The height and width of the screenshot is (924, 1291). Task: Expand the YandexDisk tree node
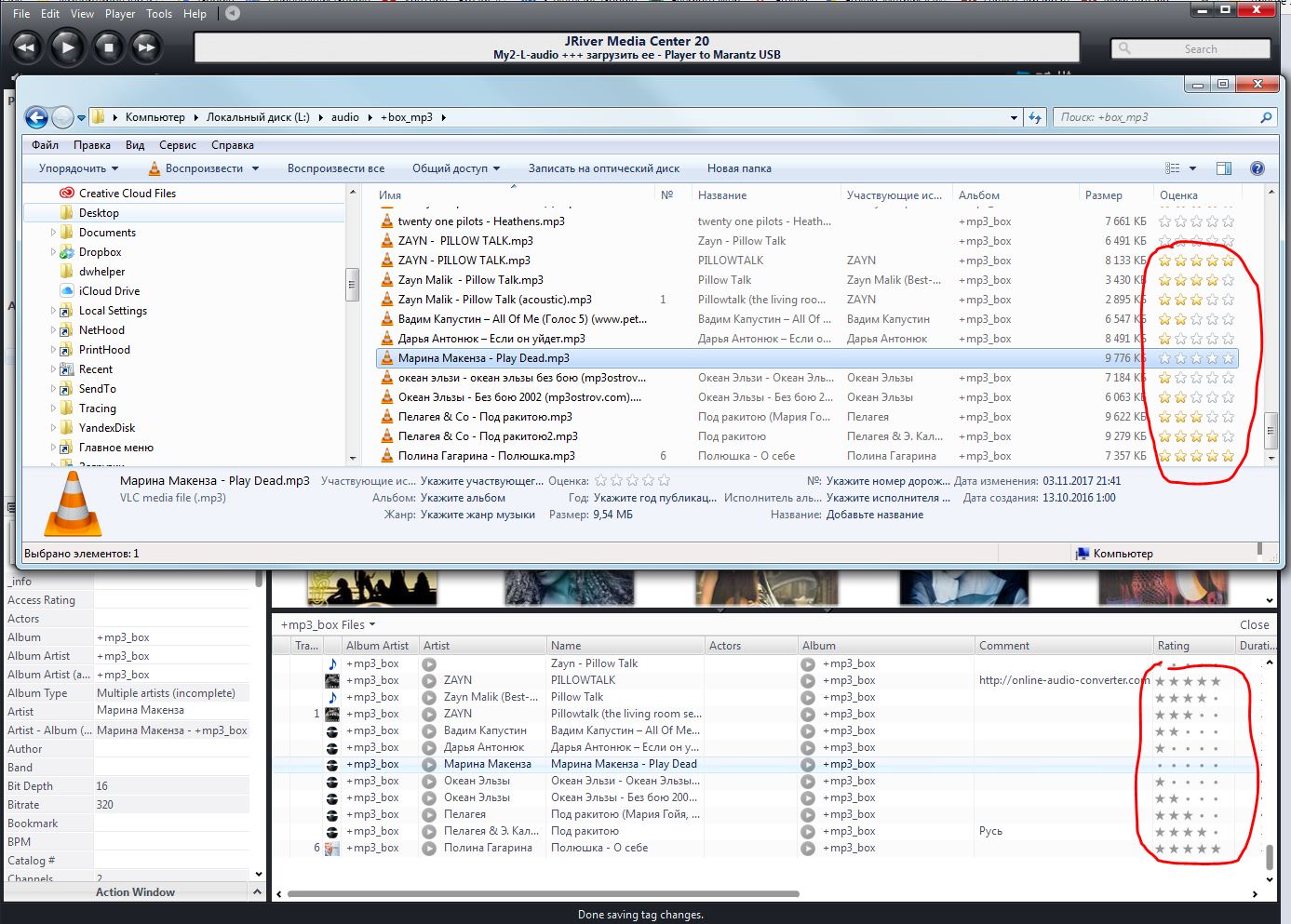click(53, 428)
